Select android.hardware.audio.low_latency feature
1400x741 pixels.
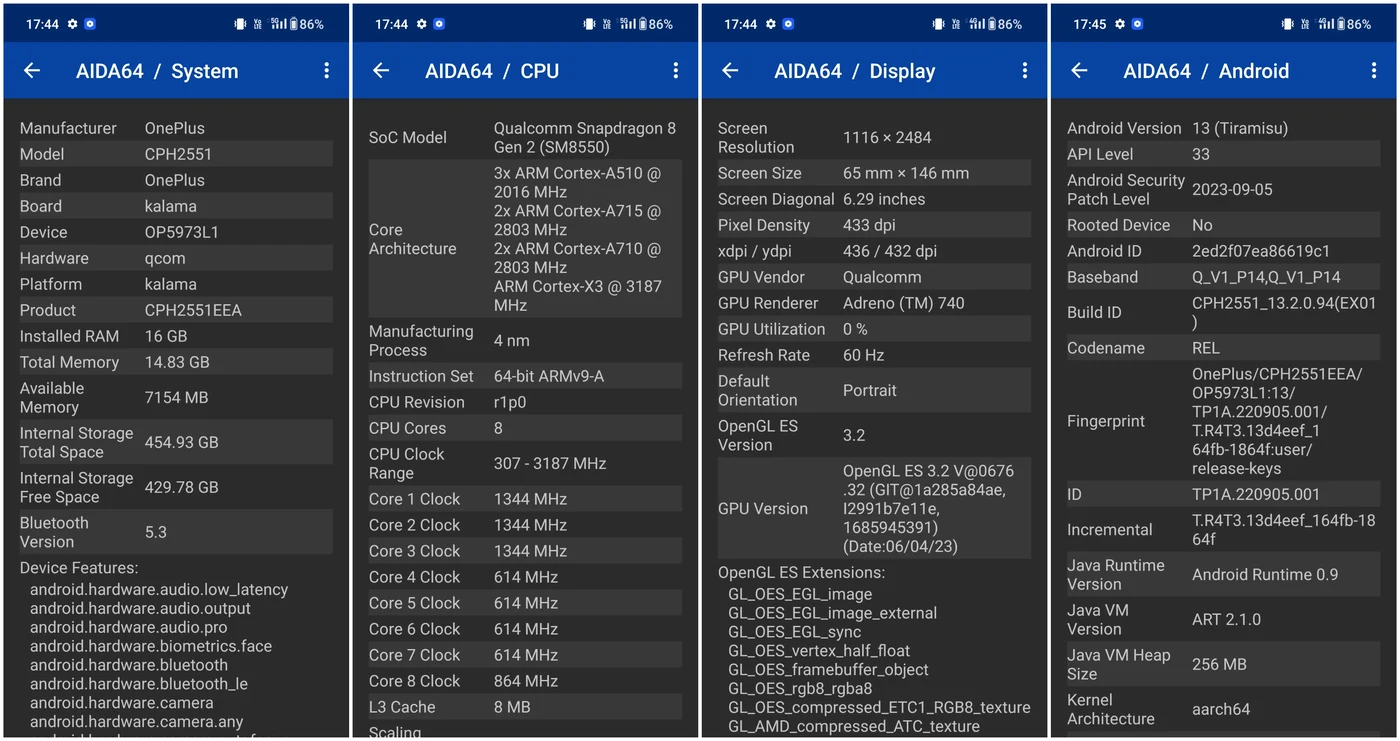click(159, 590)
